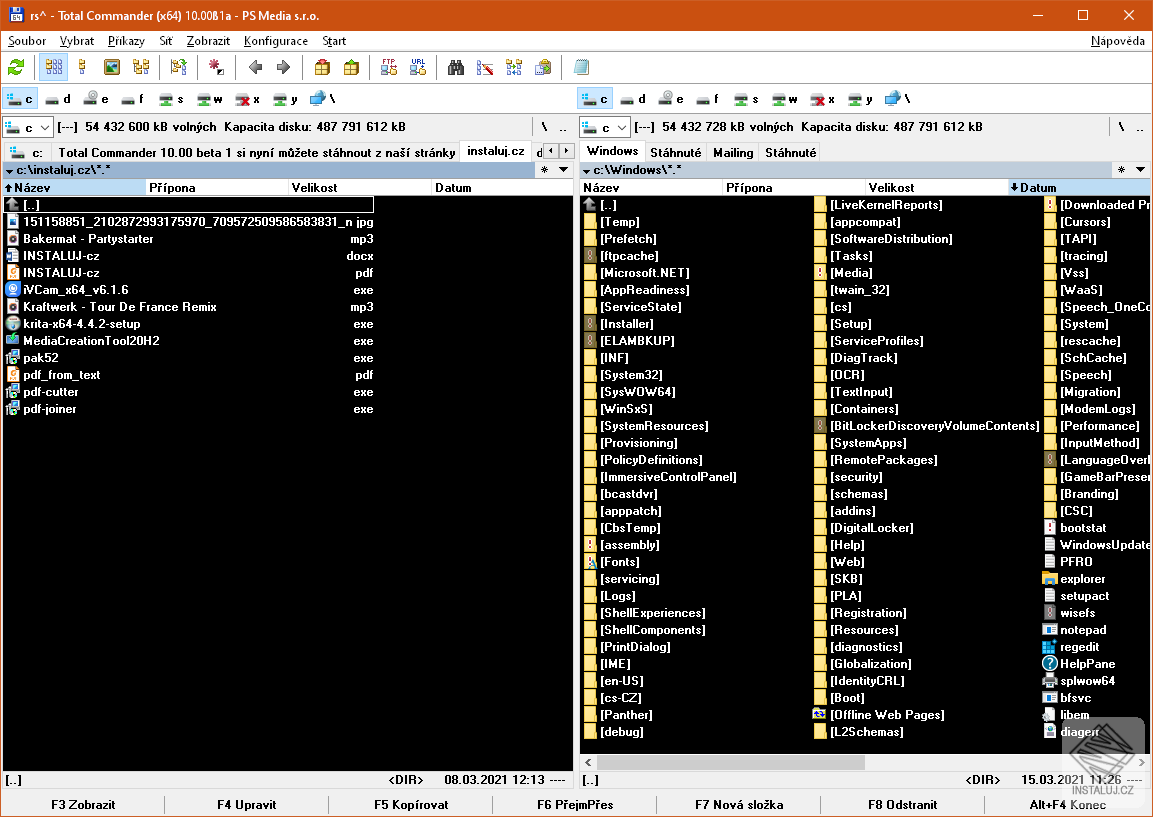
Task: Select MediaCreationTool20H2 file
Action: point(189,340)
